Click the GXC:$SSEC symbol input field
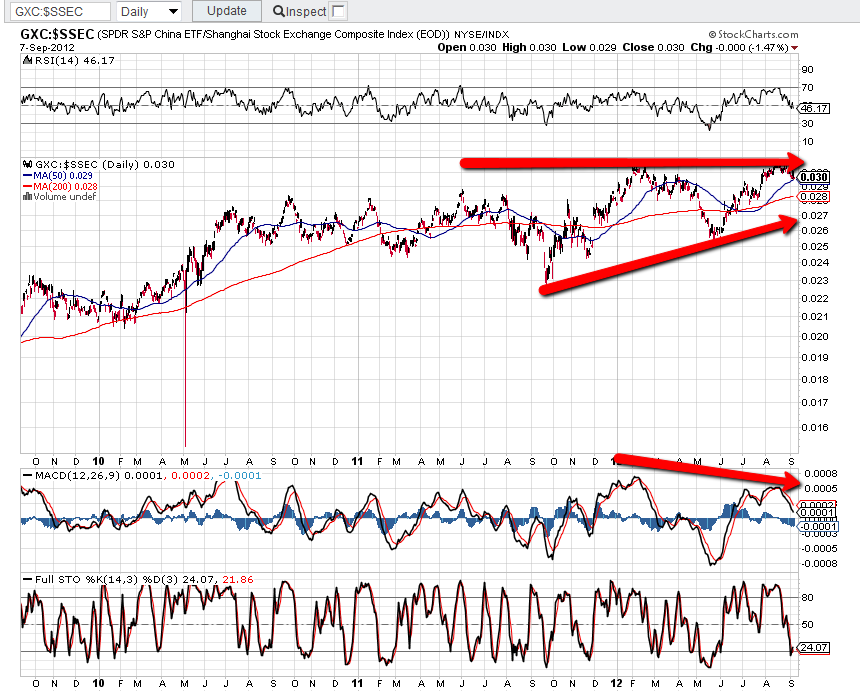 tap(60, 12)
